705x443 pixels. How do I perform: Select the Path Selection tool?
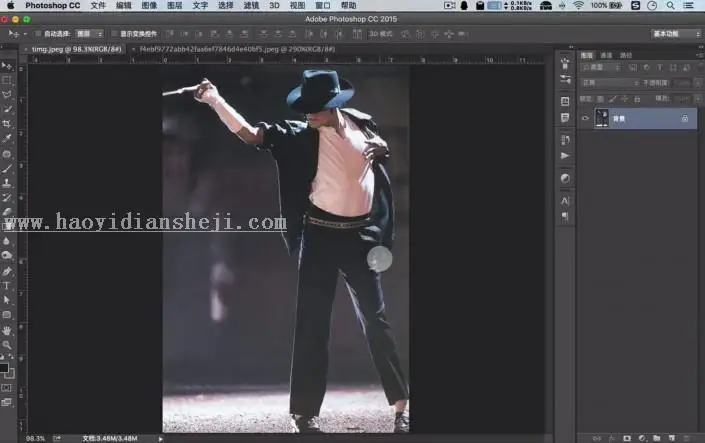click(x=7, y=300)
